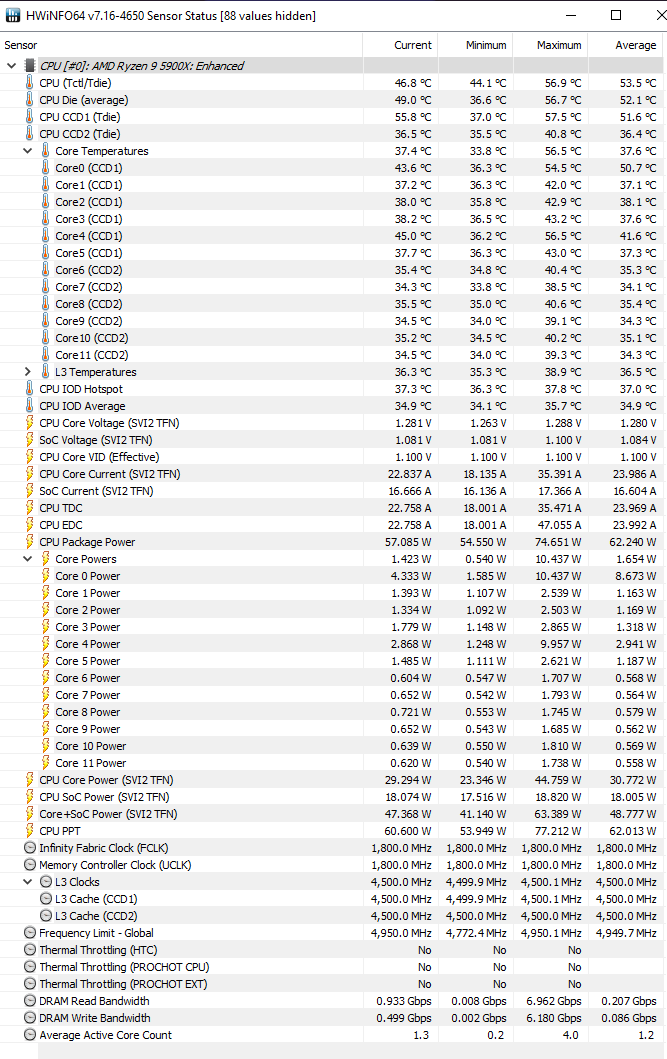
Task: Click thermometer icon beside CPU IOD Hotspot
Action: pos(29,389)
